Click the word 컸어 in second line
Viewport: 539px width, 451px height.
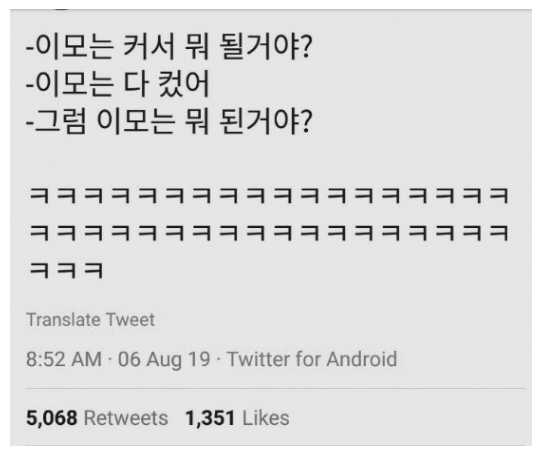pyautogui.click(x=183, y=84)
